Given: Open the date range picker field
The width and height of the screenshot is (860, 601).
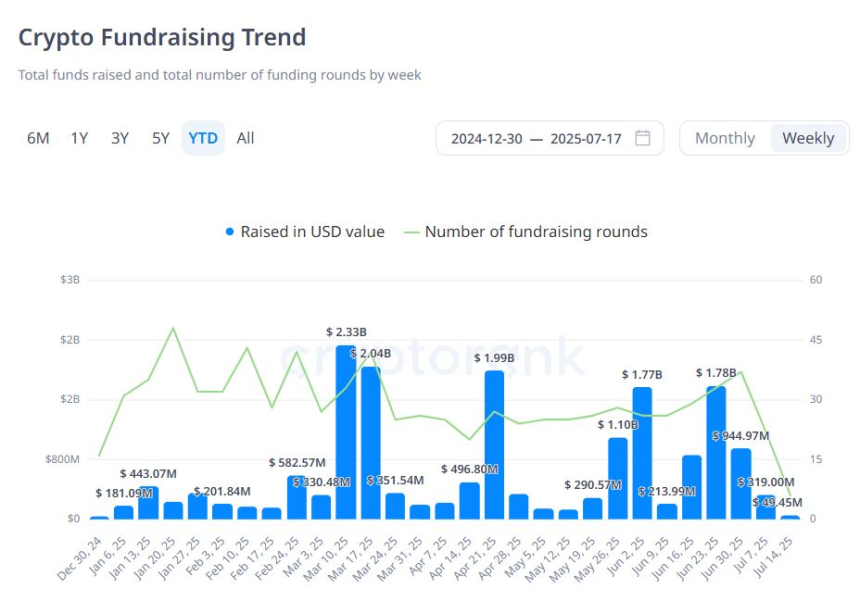Looking at the screenshot, I should [549, 138].
